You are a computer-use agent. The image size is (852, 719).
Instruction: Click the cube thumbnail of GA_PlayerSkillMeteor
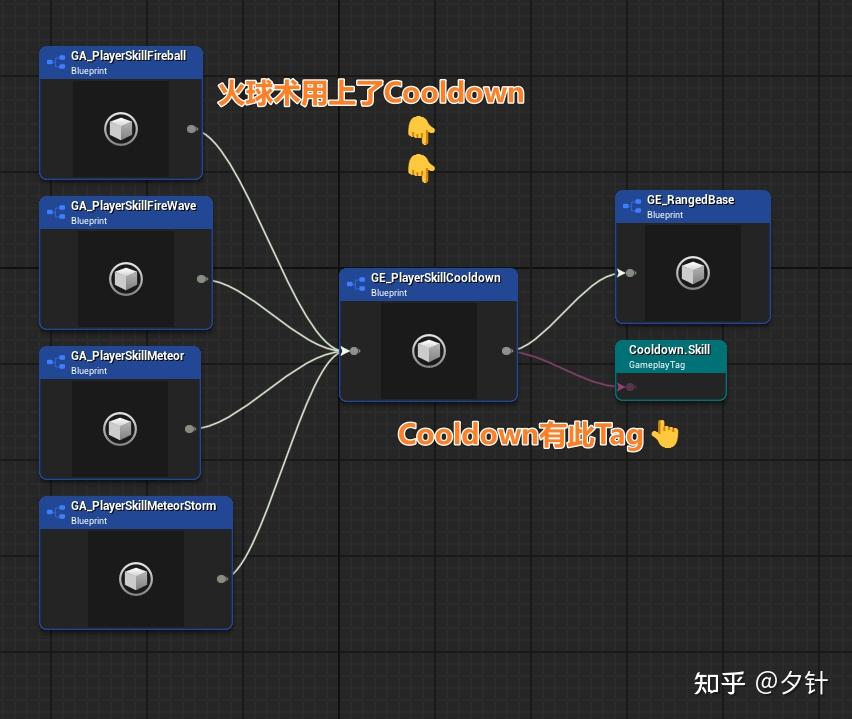coord(120,429)
